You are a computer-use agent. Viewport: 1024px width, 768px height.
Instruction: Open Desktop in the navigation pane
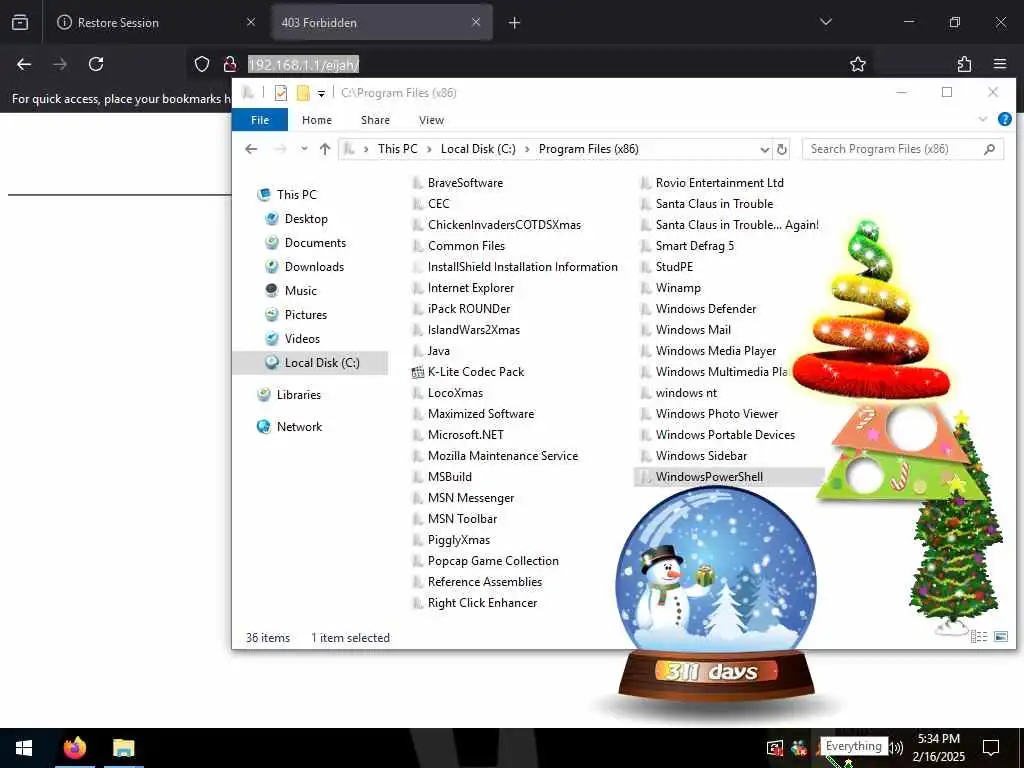click(x=306, y=219)
